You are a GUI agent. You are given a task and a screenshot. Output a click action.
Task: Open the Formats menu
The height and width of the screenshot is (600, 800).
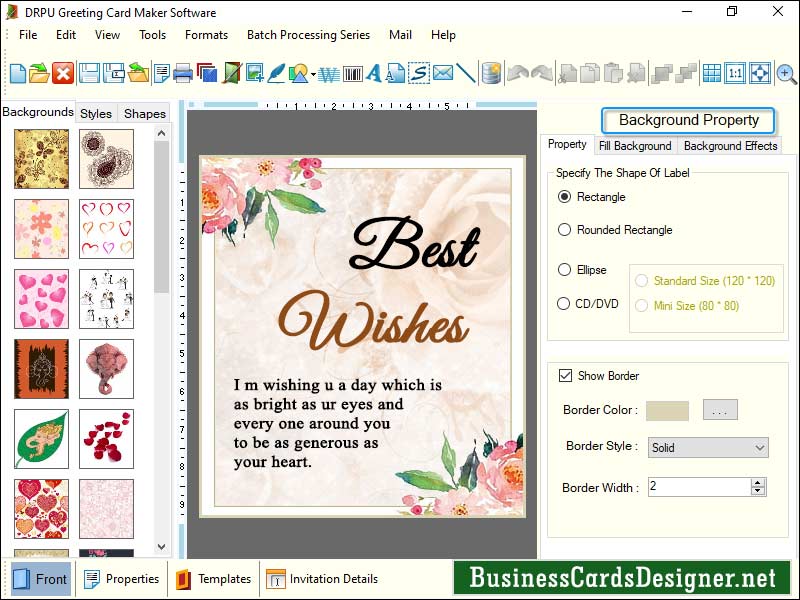pos(206,34)
